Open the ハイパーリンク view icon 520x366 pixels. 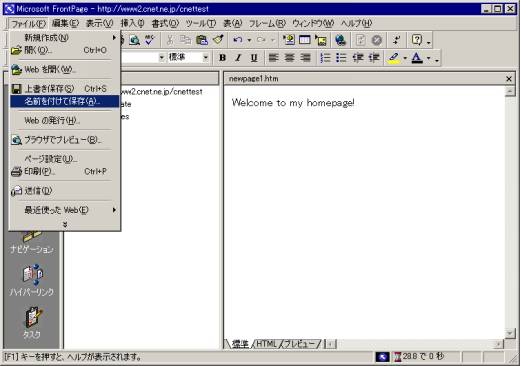[32, 281]
